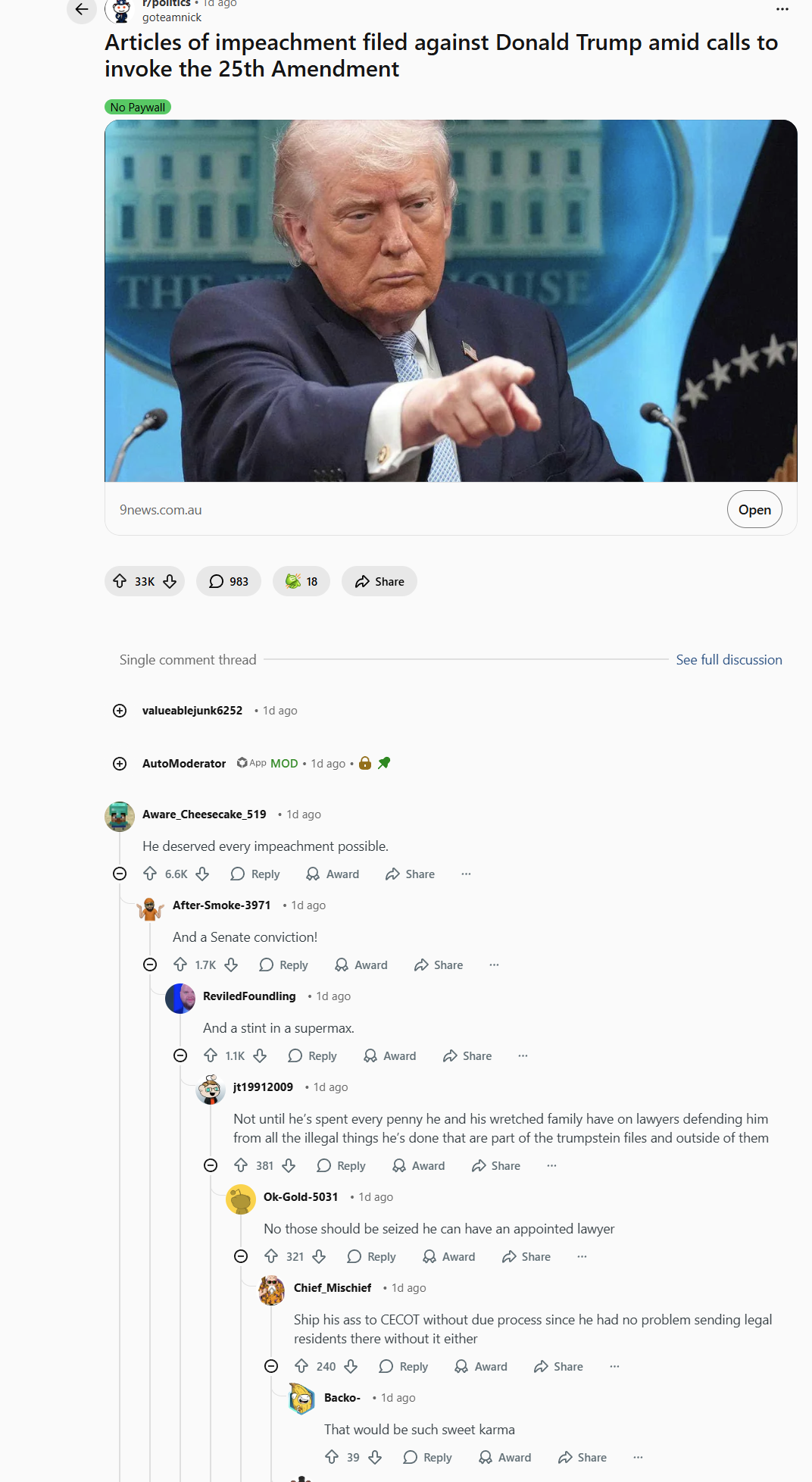812x1482 pixels.
Task: Downvote the post with 33K votes
Action: (x=170, y=581)
